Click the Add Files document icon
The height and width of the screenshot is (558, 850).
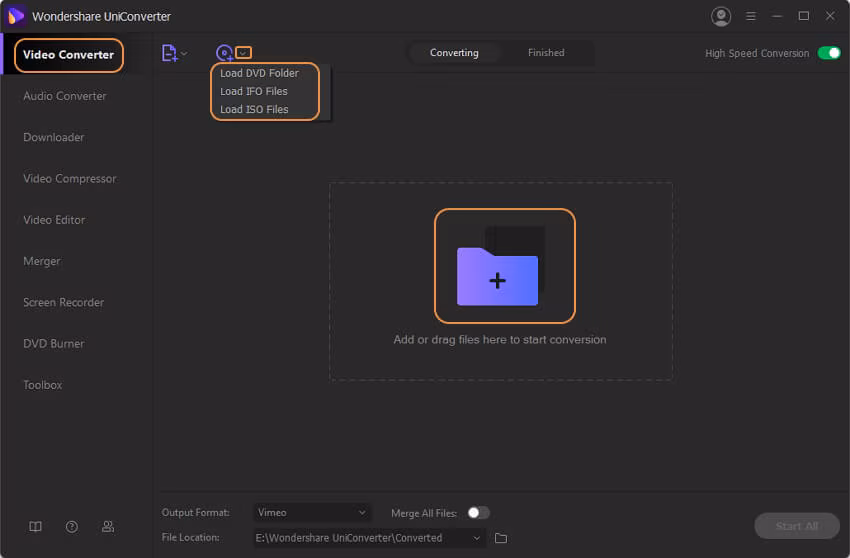[x=170, y=53]
